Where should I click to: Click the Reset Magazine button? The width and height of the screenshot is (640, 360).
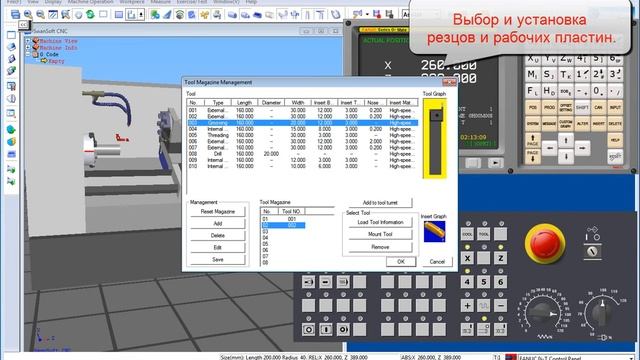pyautogui.click(x=218, y=211)
